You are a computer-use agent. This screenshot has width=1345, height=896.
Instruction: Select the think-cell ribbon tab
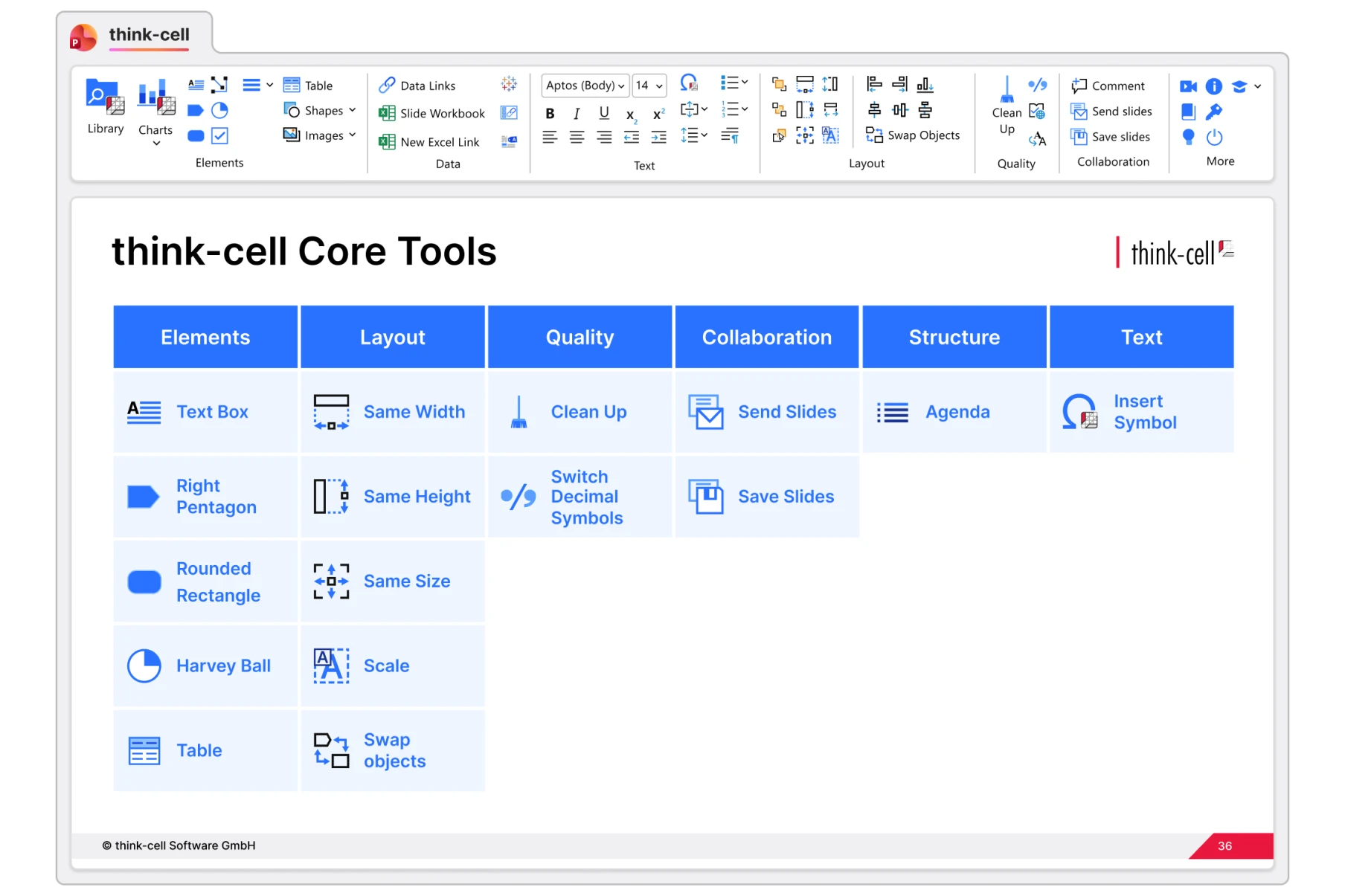click(x=149, y=35)
